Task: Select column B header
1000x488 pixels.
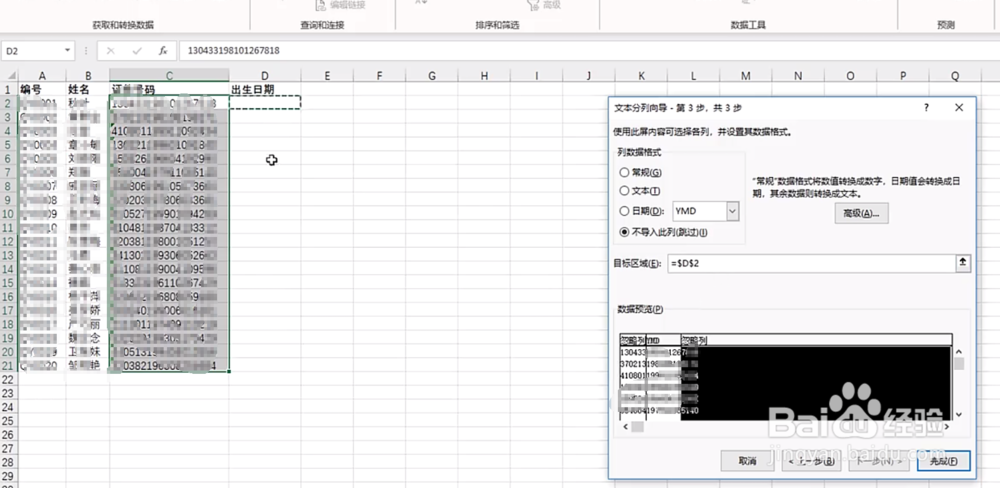Action: [x=88, y=76]
